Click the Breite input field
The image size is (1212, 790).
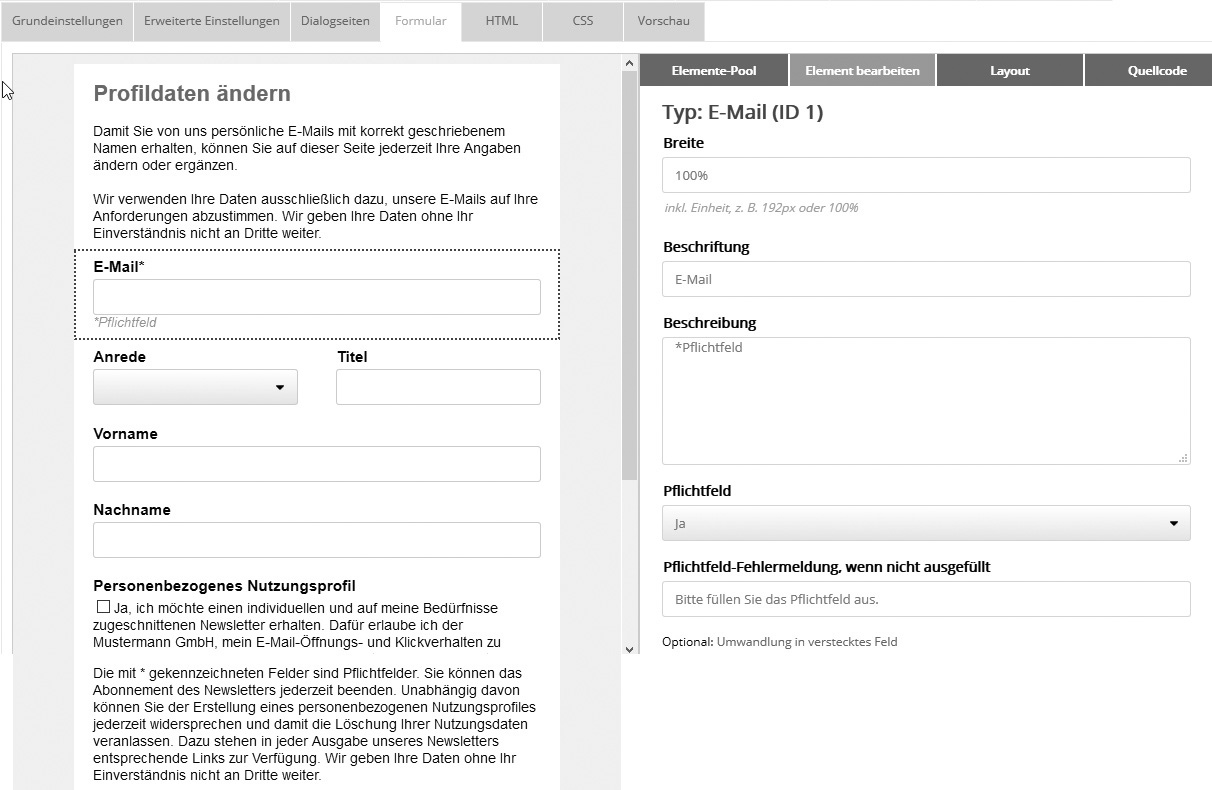click(x=926, y=175)
